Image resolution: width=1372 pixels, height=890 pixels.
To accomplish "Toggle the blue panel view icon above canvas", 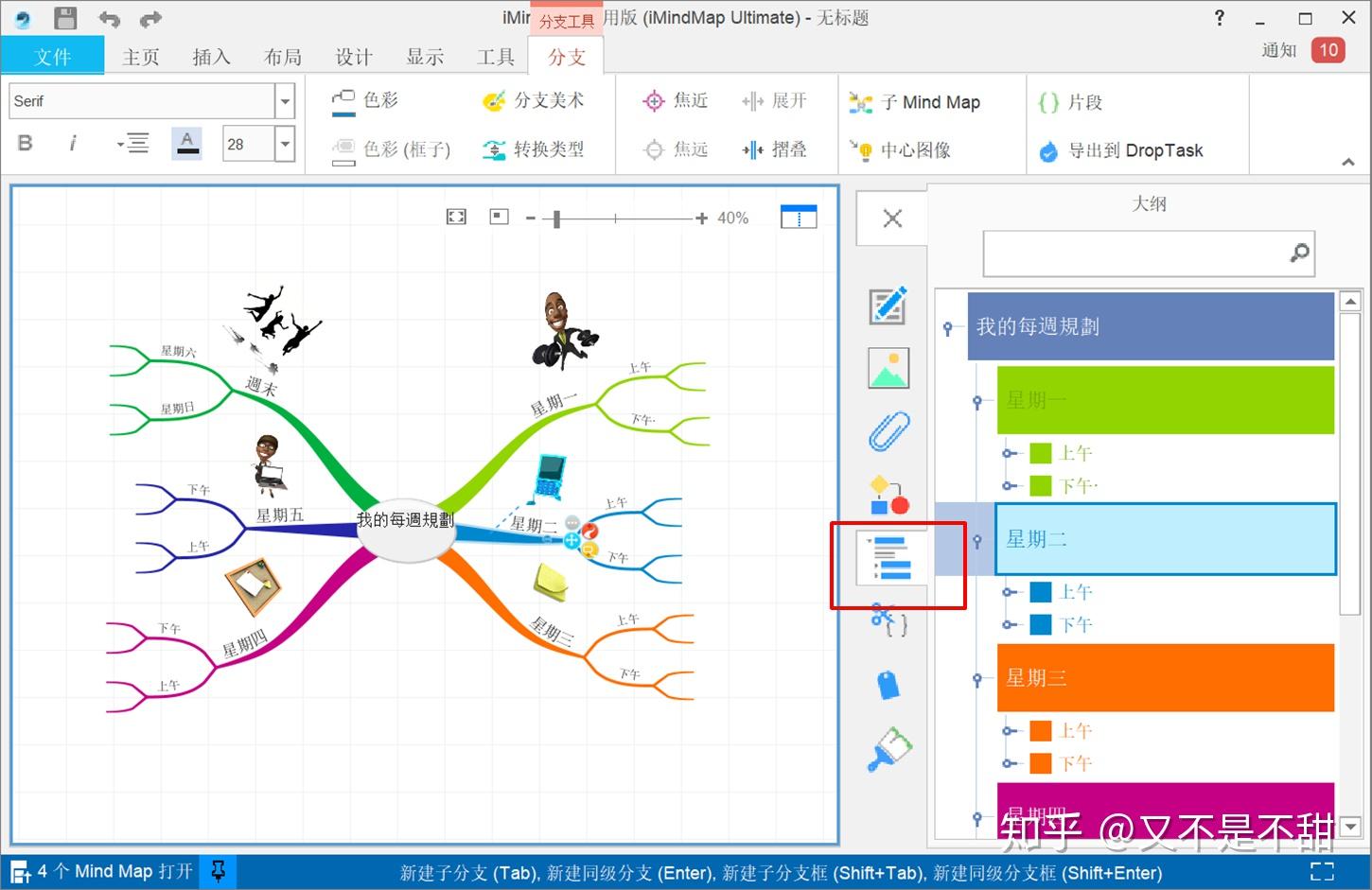I will point(799,217).
